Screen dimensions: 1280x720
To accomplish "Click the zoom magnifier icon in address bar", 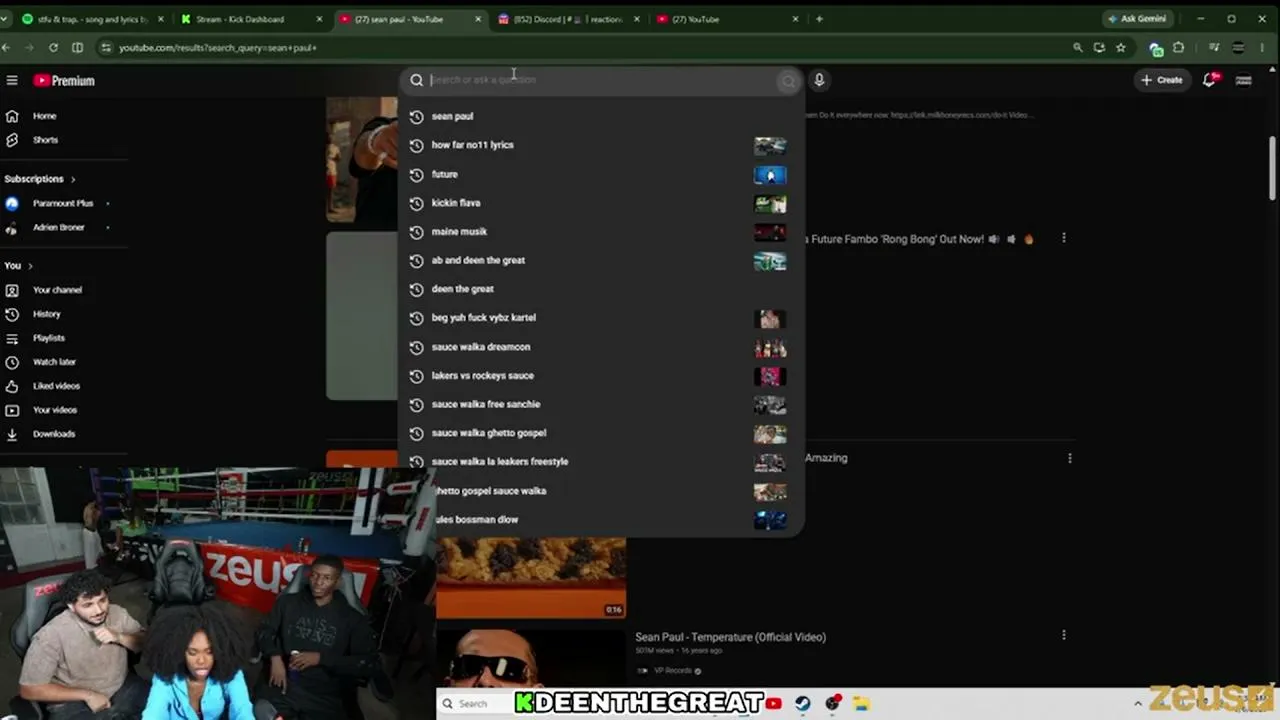I will tap(1077, 47).
